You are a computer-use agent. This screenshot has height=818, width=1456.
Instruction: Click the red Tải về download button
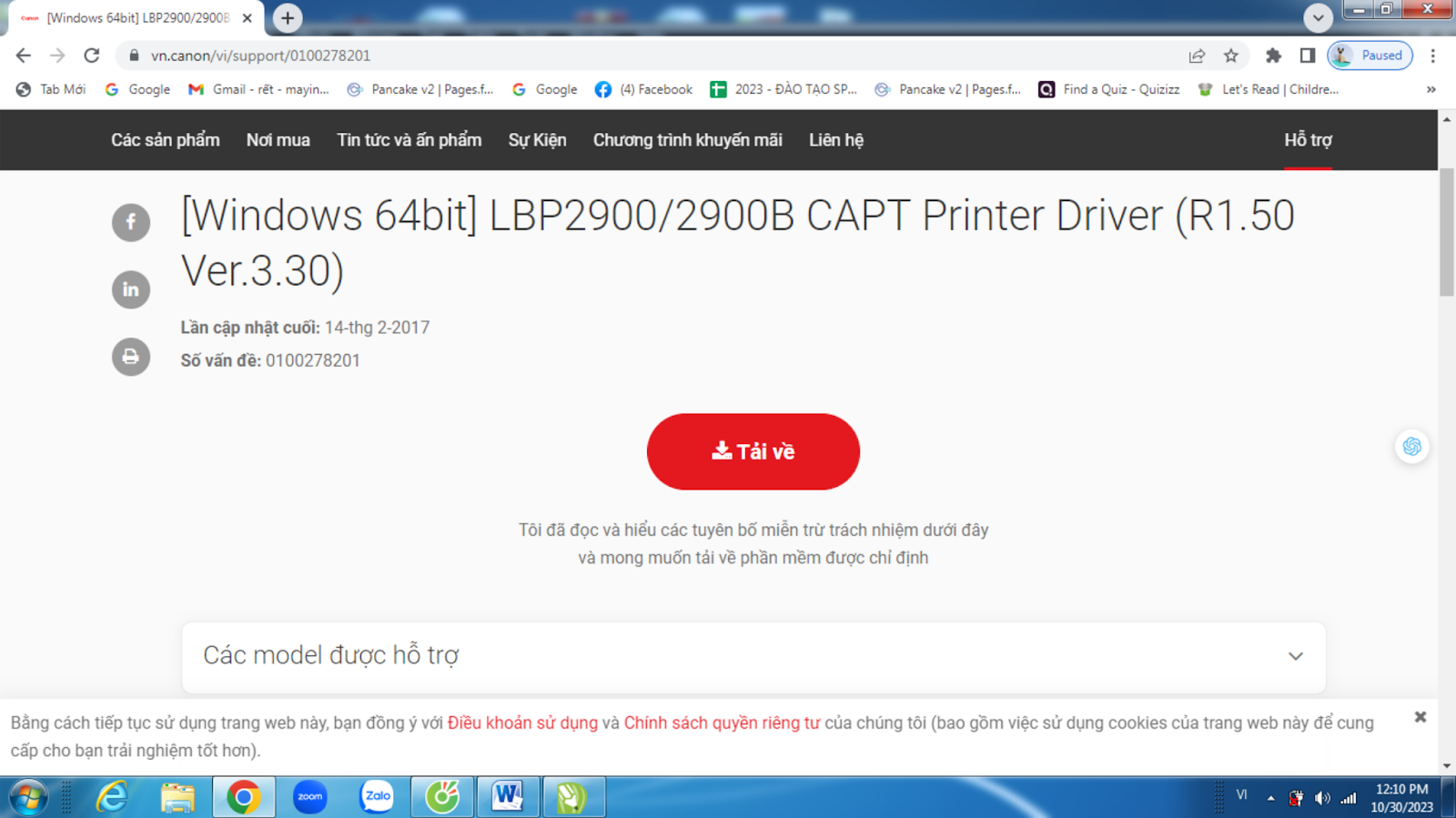(753, 451)
